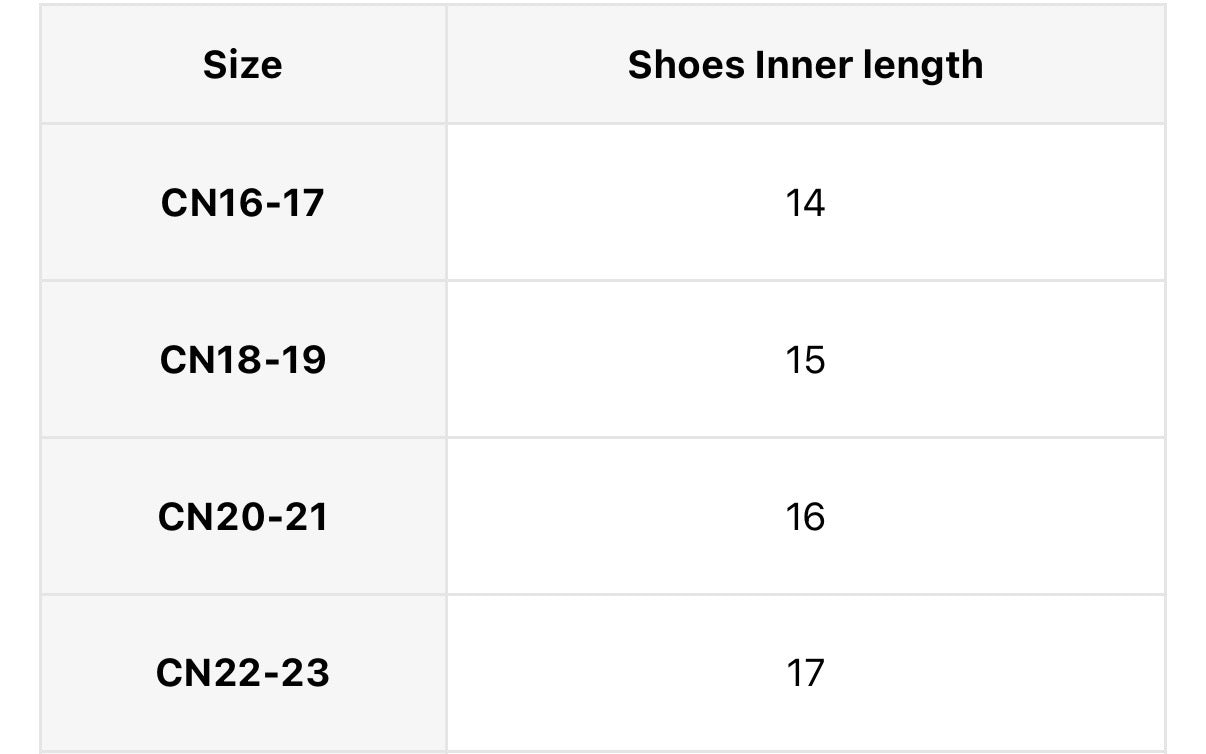
Task: Click the border below Shoes Inner length header
Action: point(805,124)
